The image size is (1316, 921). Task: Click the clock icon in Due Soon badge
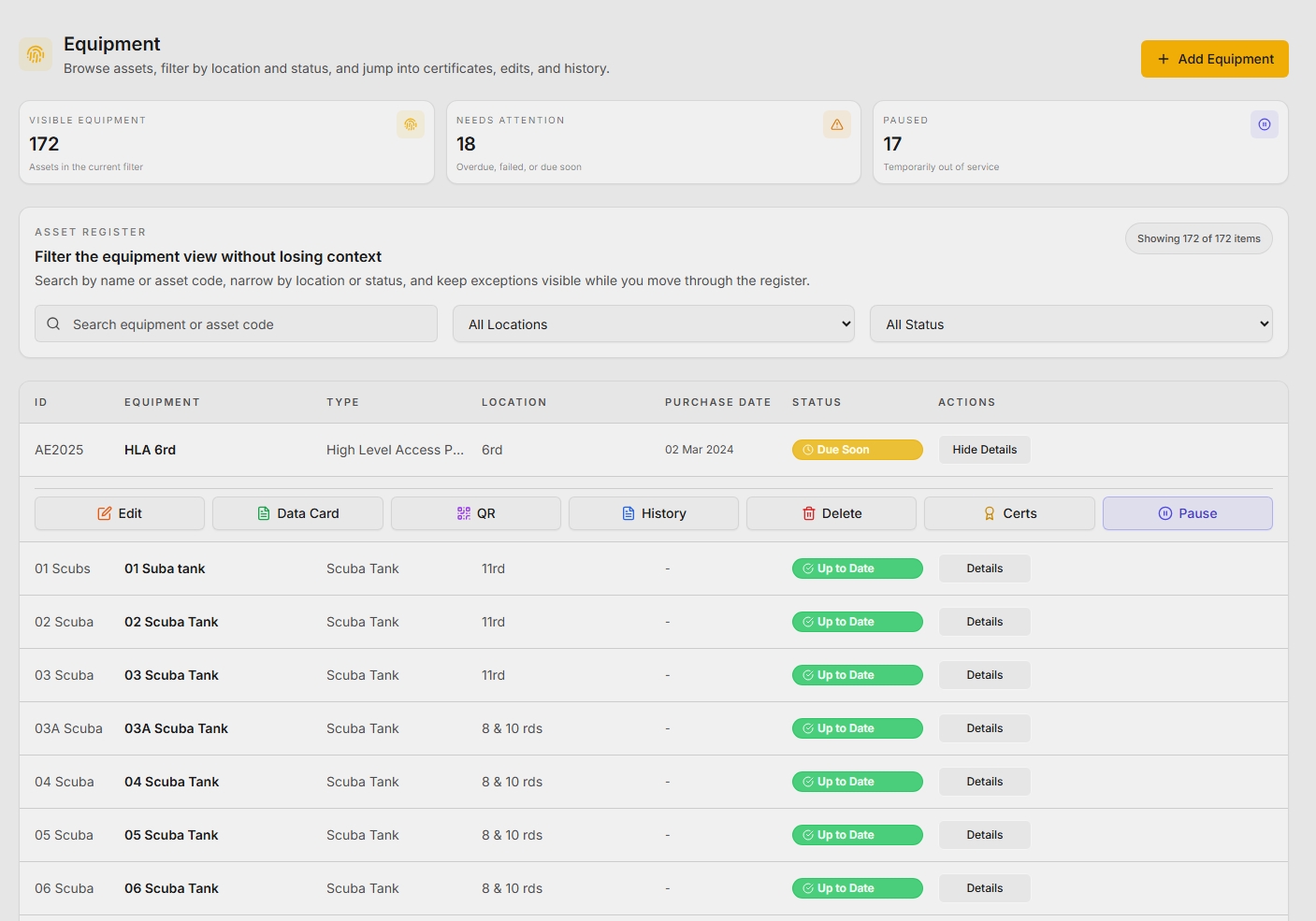808,450
